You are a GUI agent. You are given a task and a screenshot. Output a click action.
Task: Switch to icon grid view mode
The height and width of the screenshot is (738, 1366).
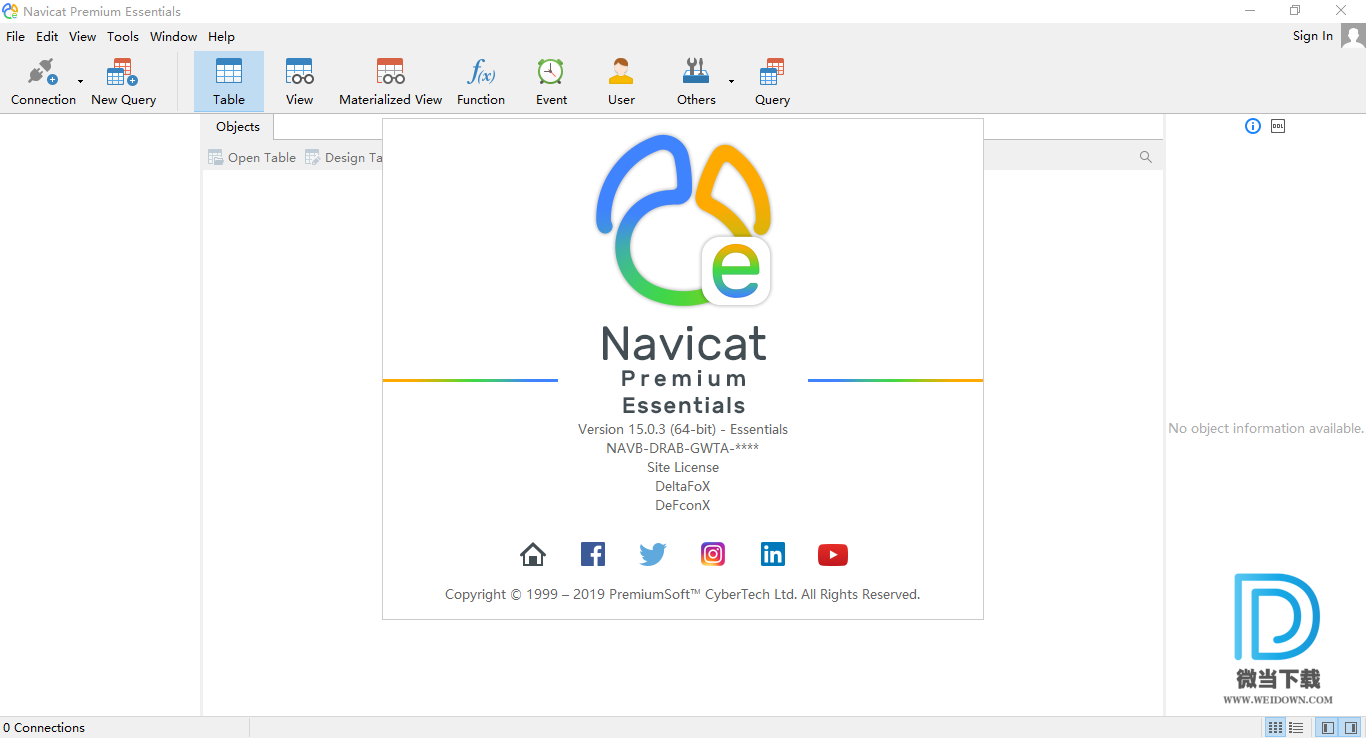pos(1276,728)
